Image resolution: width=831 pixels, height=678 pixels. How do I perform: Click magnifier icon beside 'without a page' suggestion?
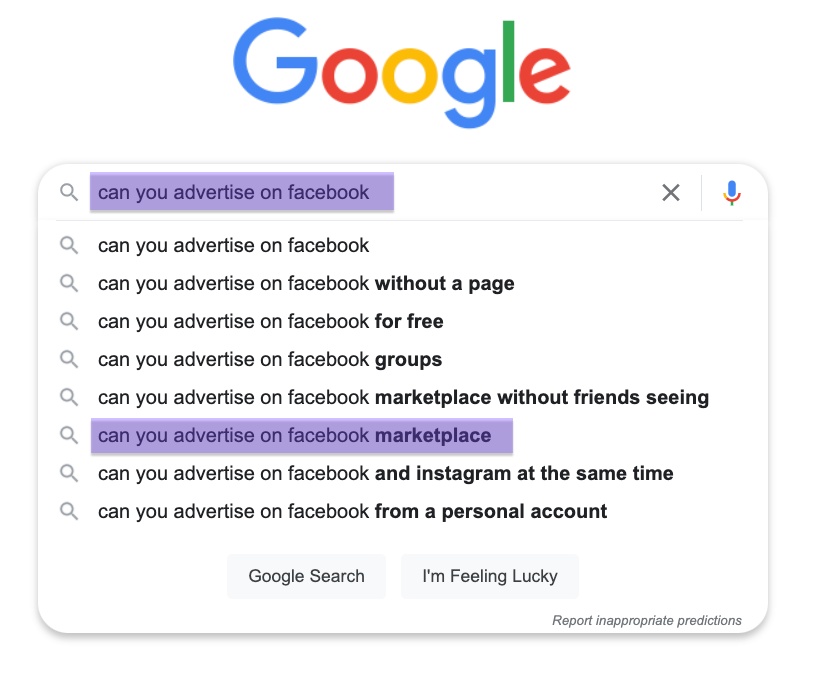[69, 283]
